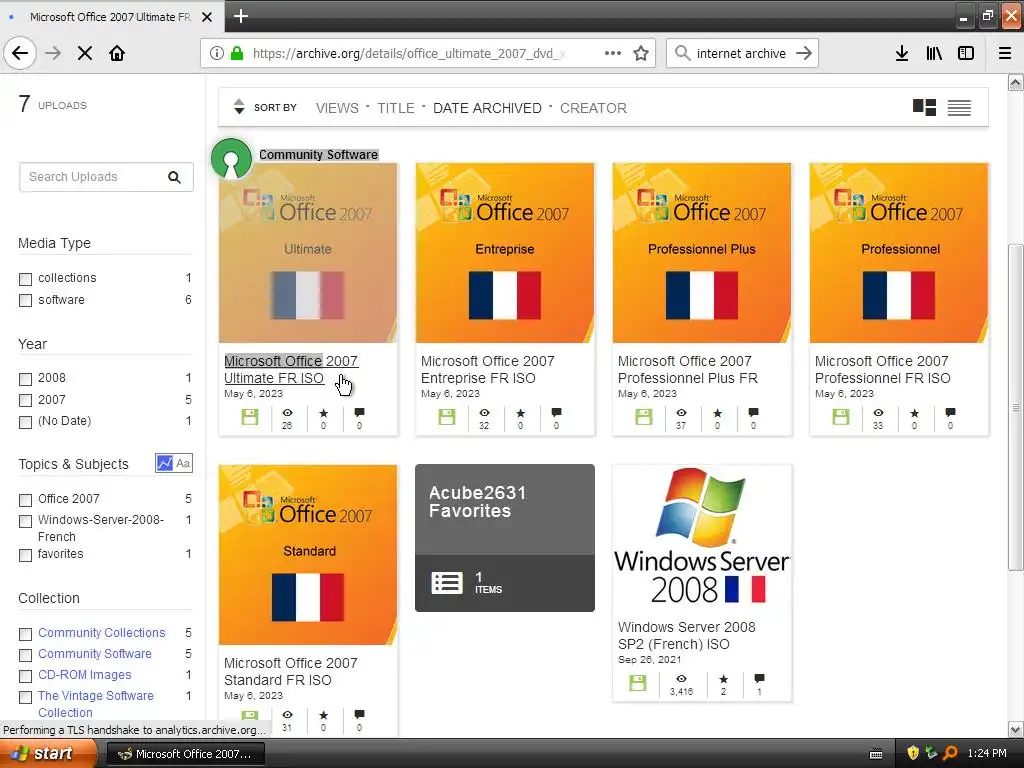
Task: Show the site information icon
Action: (x=217, y=54)
